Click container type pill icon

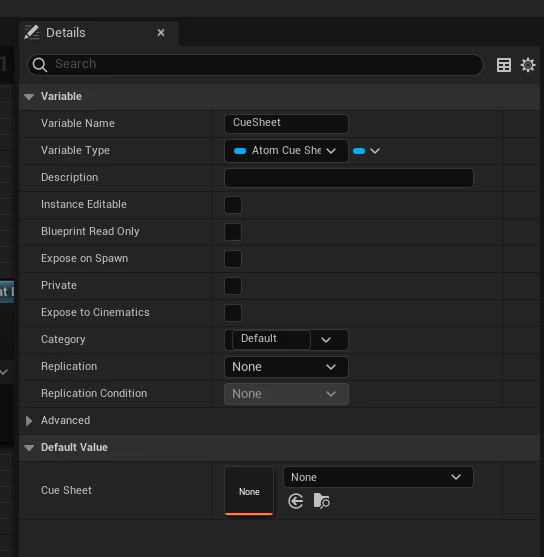click(x=359, y=151)
